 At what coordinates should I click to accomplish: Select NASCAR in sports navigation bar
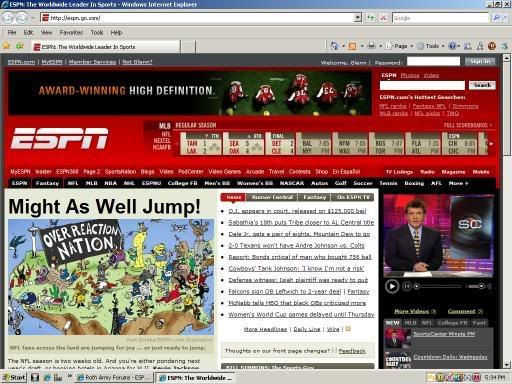(x=292, y=183)
